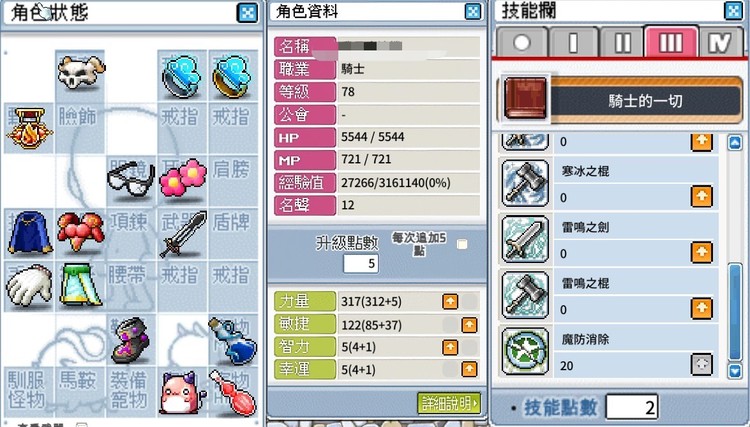Select the black sword weapon slot
750x427 pixels.
click(x=183, y=234)
